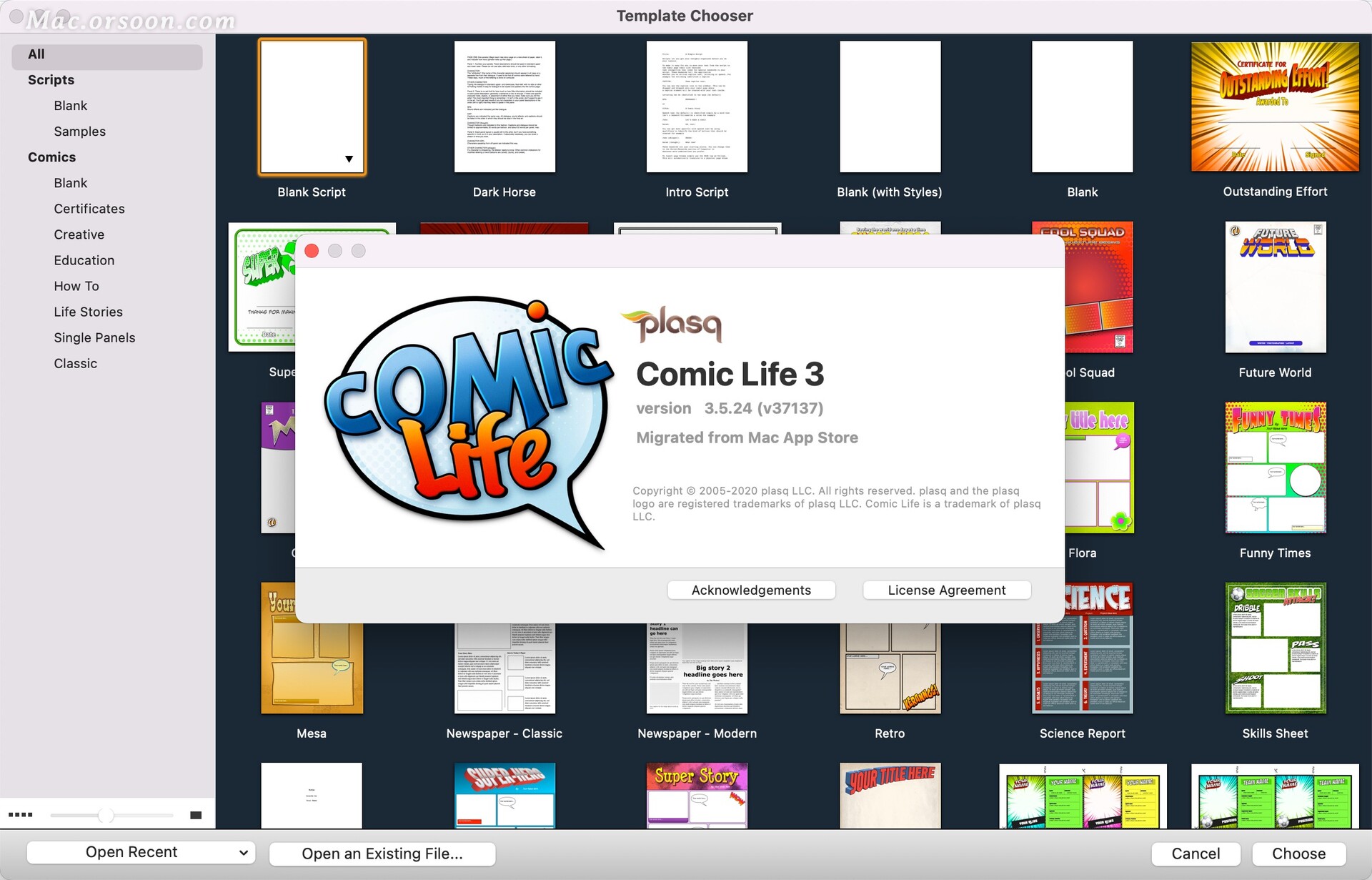Select the blue and green Team Name card template
1372x880 pixels.
click(x=1275, y=796)
